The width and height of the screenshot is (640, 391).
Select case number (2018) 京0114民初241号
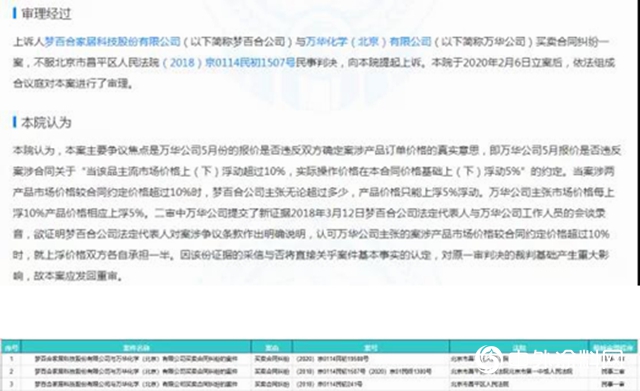(329, 384)
